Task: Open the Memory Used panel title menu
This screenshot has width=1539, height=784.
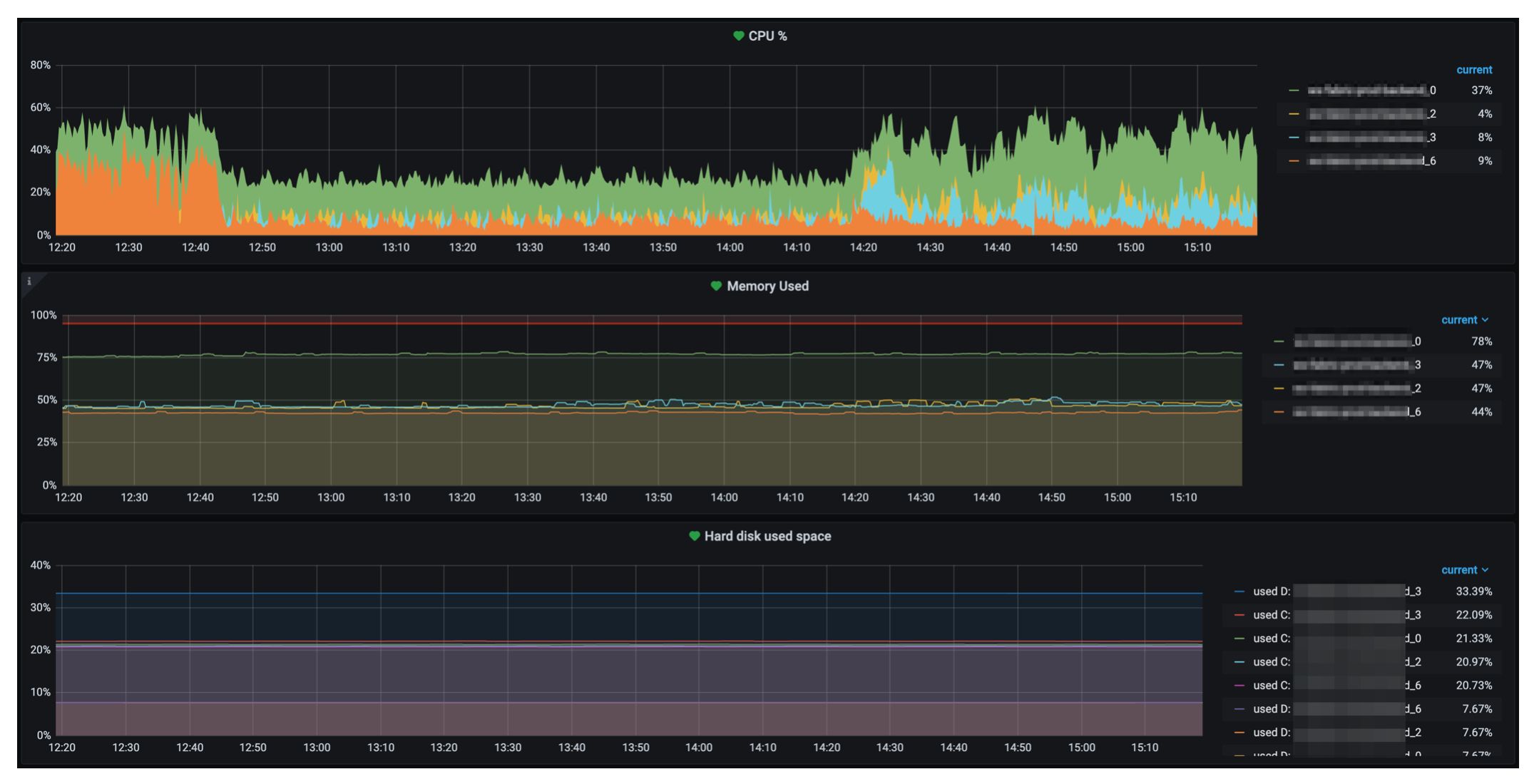Action: (767, 286)
